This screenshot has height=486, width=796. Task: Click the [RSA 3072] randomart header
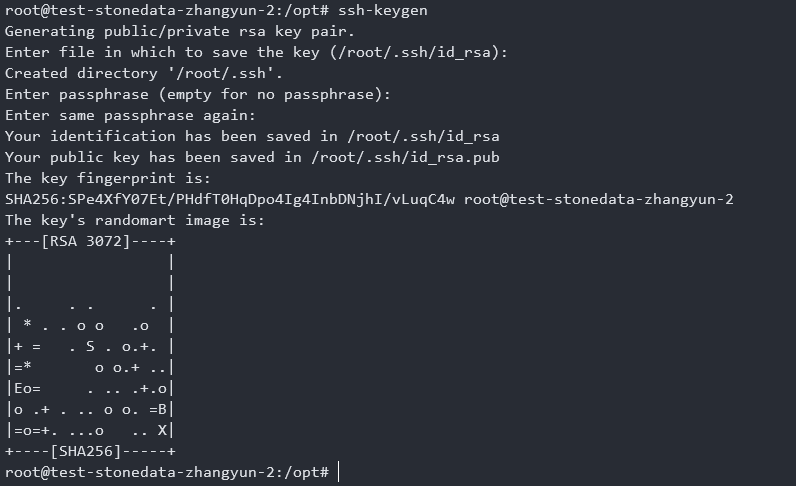tap(84, 241)
